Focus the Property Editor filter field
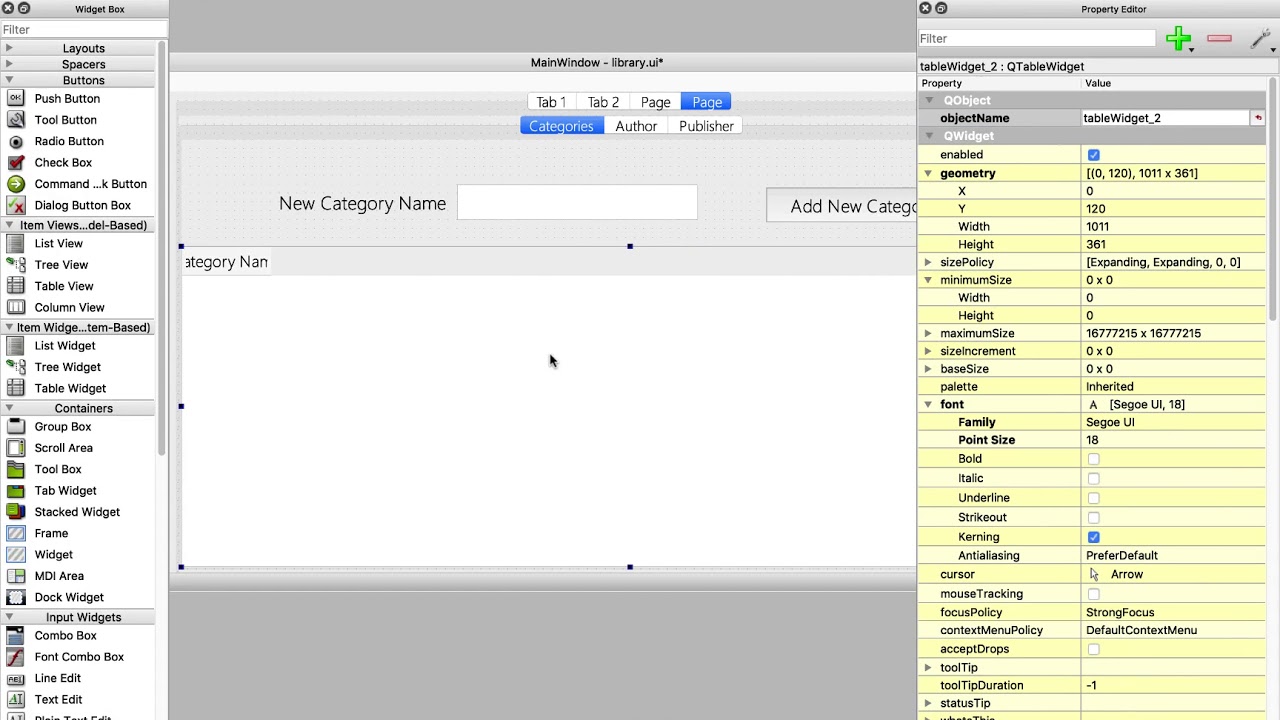 [1037, 39]
